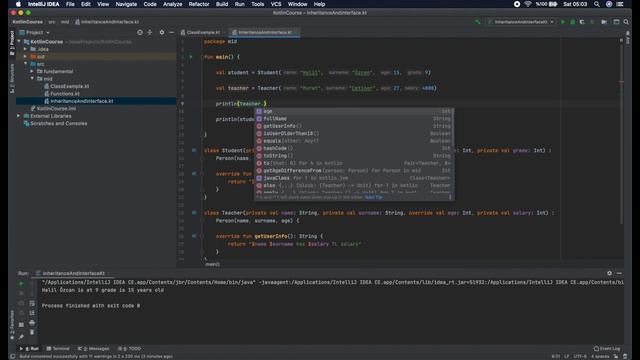
Task: Click the Next Tip link in the completion popup
Action: 373,197
